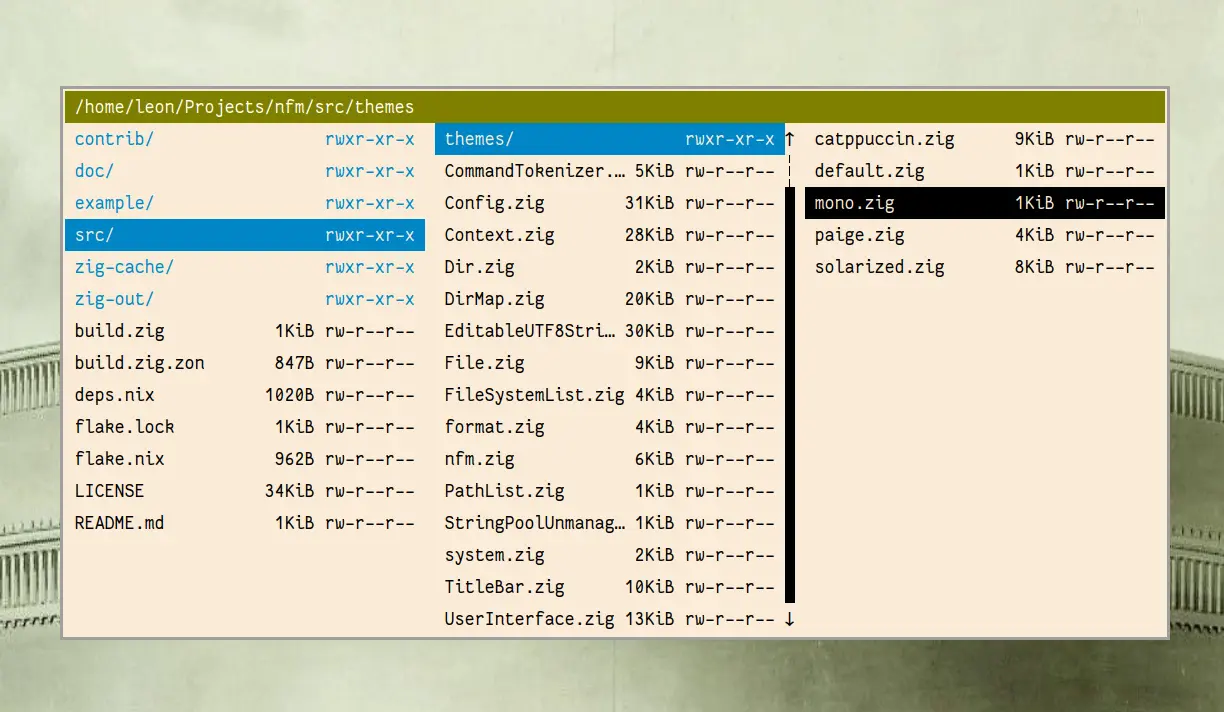Open the LICENSE file
This screenshot has height=712, width=1224.
pos(110,491)
